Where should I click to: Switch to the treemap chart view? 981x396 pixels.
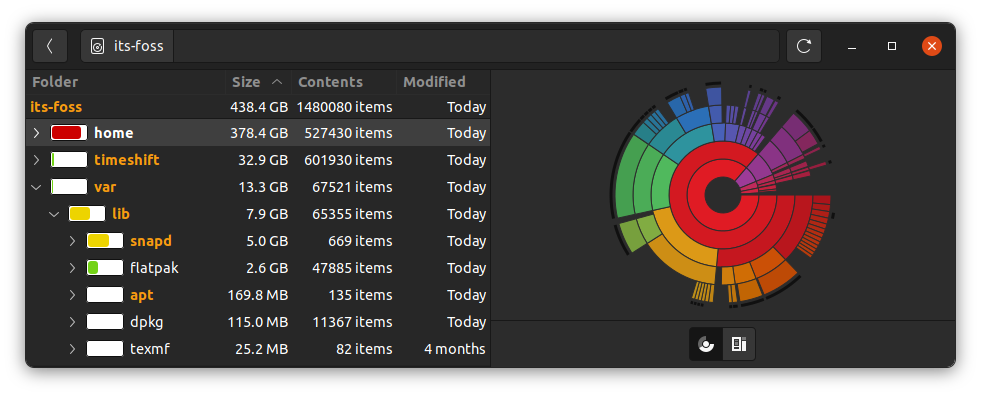(739, 344)
